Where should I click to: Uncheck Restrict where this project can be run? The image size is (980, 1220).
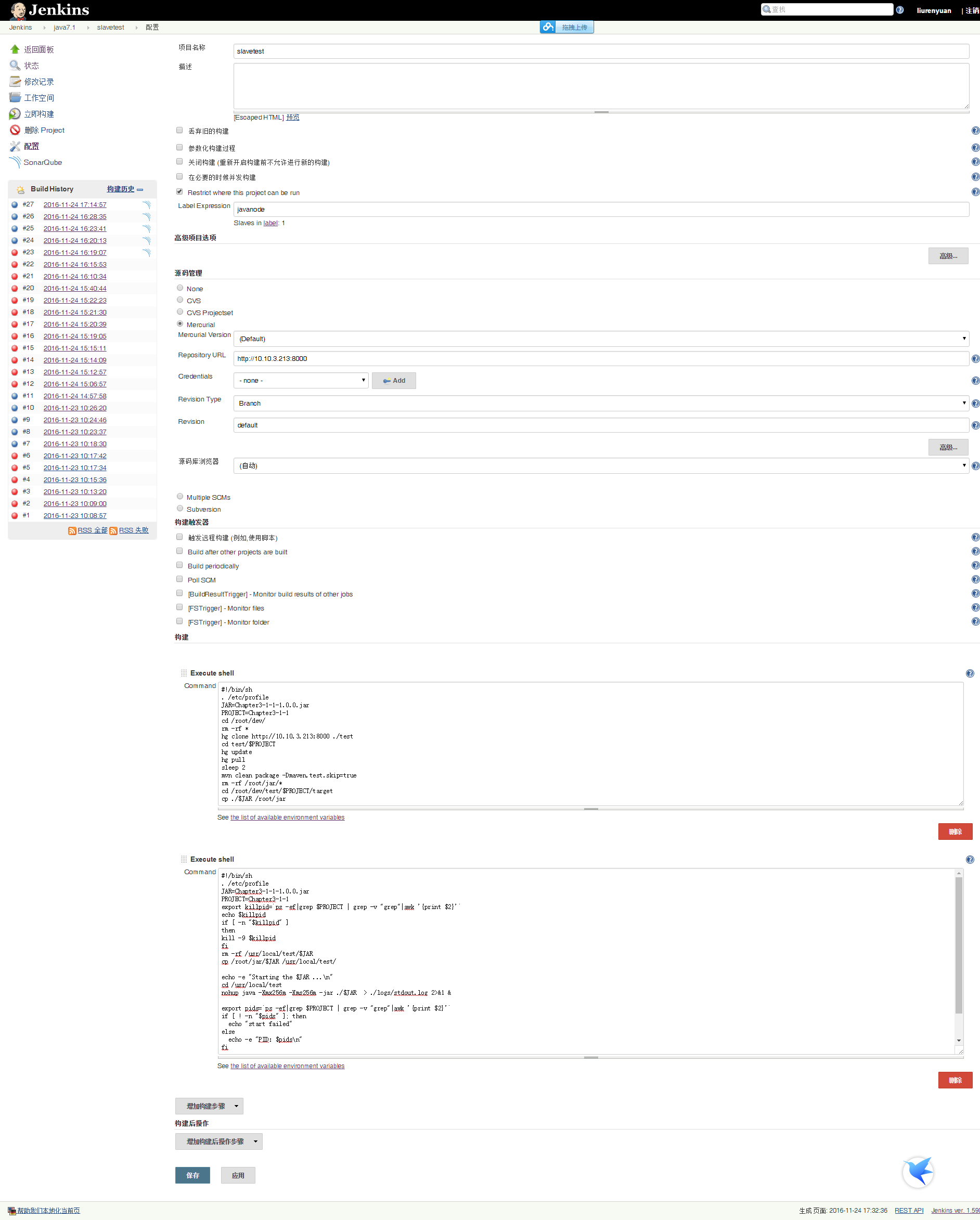point(179,192)
